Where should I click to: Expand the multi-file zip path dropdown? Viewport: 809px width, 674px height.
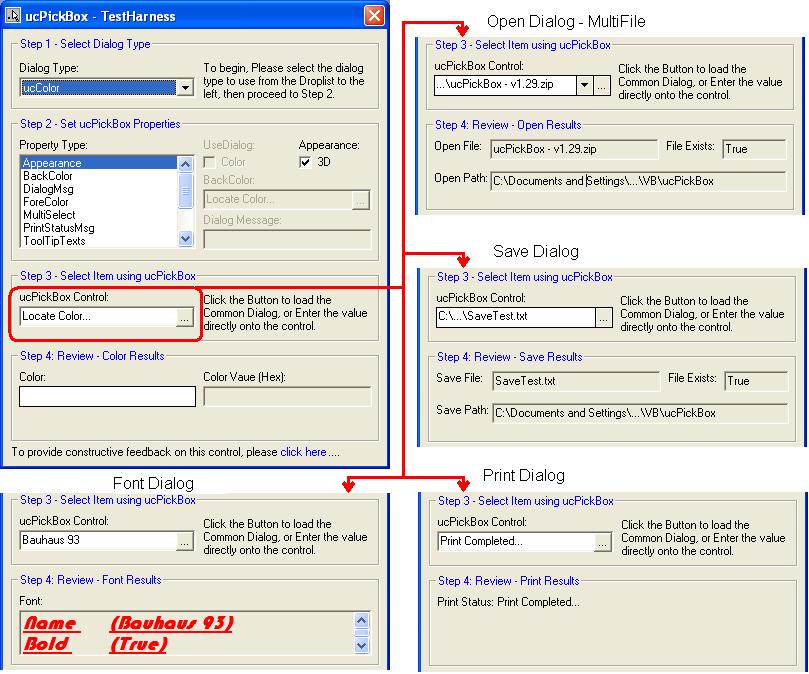(x=585, y=87)
